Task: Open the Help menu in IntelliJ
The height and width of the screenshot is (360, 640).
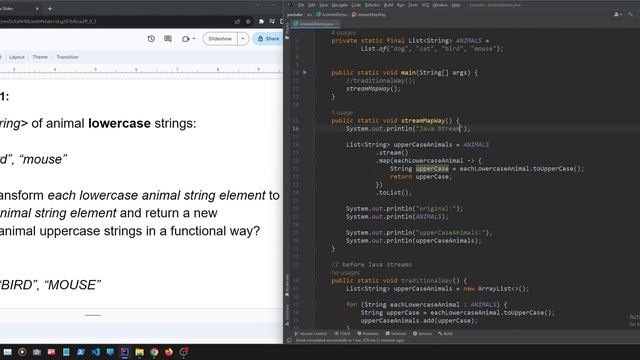Action: click(456, 5)
